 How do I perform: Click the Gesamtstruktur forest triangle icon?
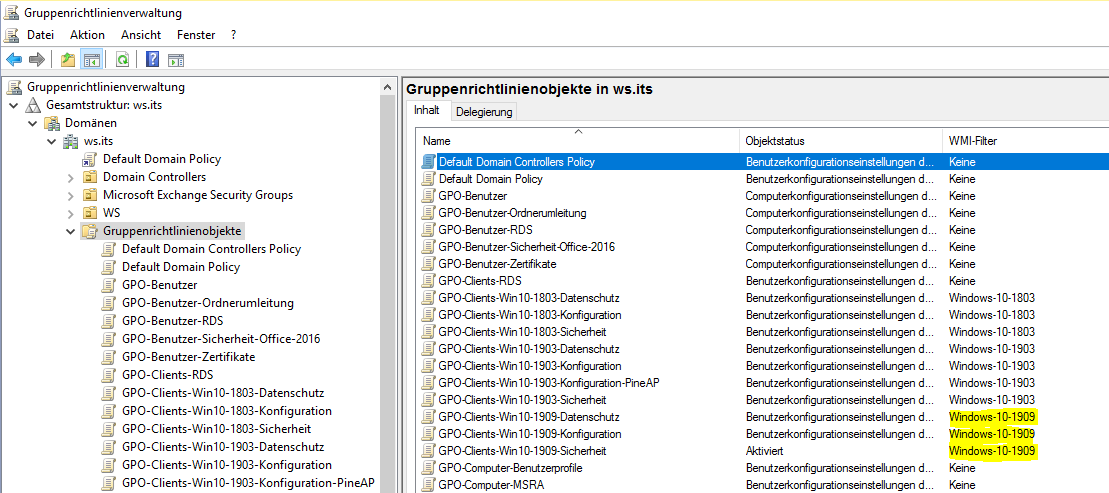pyautogui.click(x=33, y=105)
